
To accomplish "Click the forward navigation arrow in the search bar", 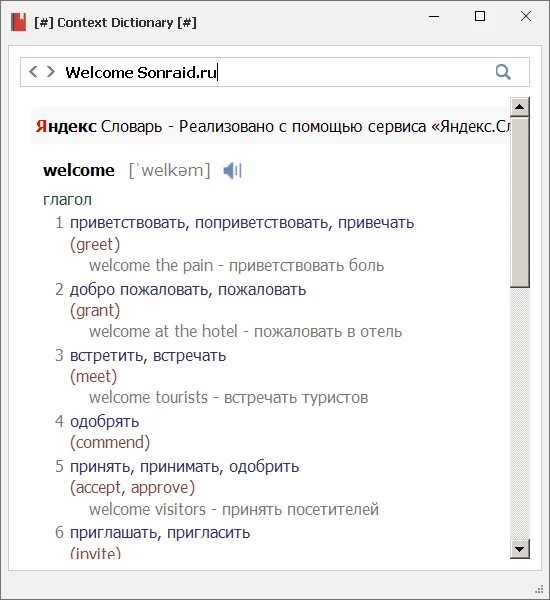I will 51,72.
